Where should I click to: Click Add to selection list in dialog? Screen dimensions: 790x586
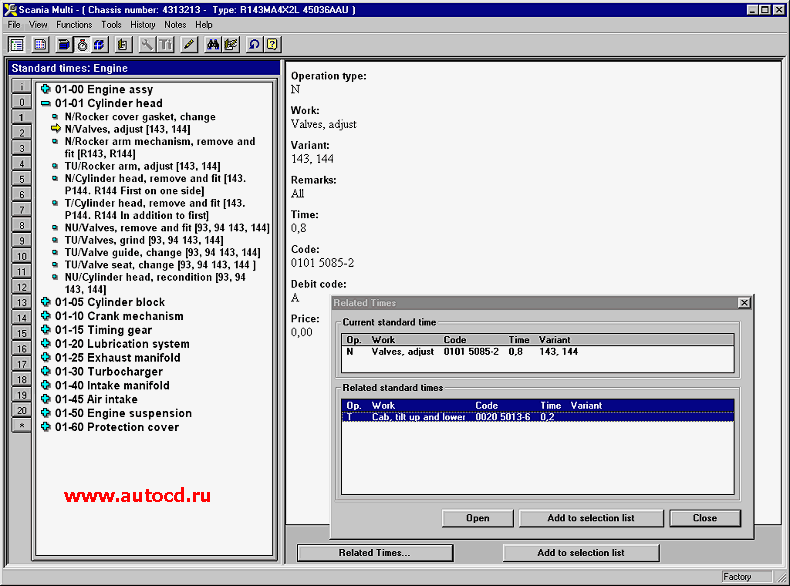tap(591, 518)
